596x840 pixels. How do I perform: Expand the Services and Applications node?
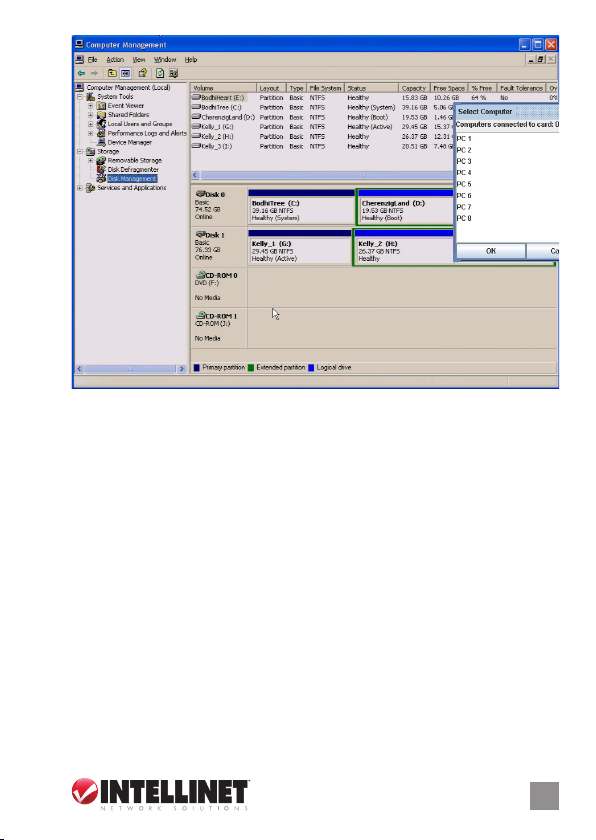click(80, 188)
